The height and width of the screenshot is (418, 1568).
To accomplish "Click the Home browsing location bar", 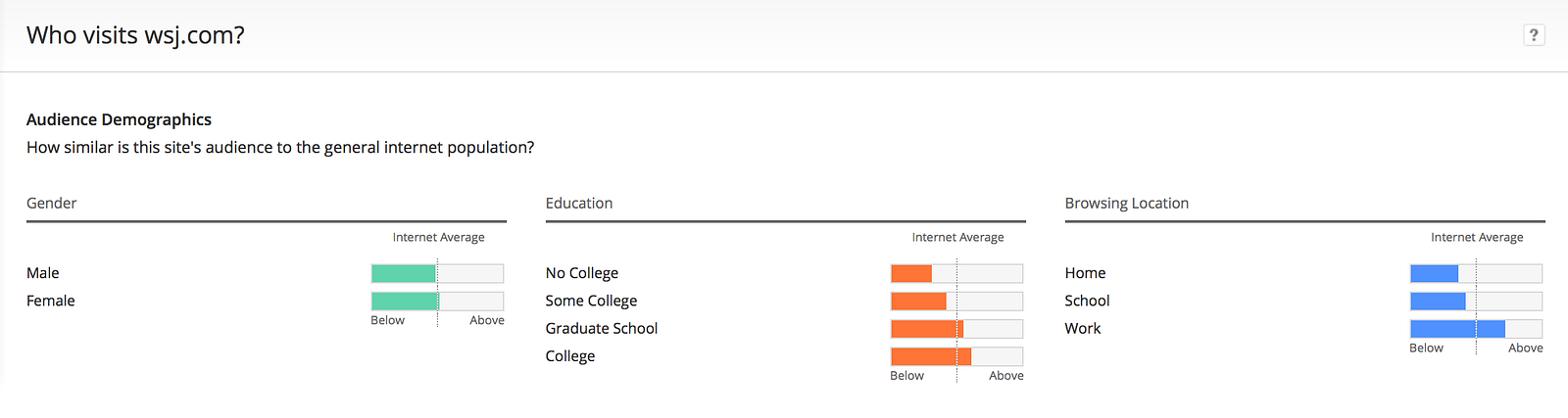I will (x=1434, y=273).
